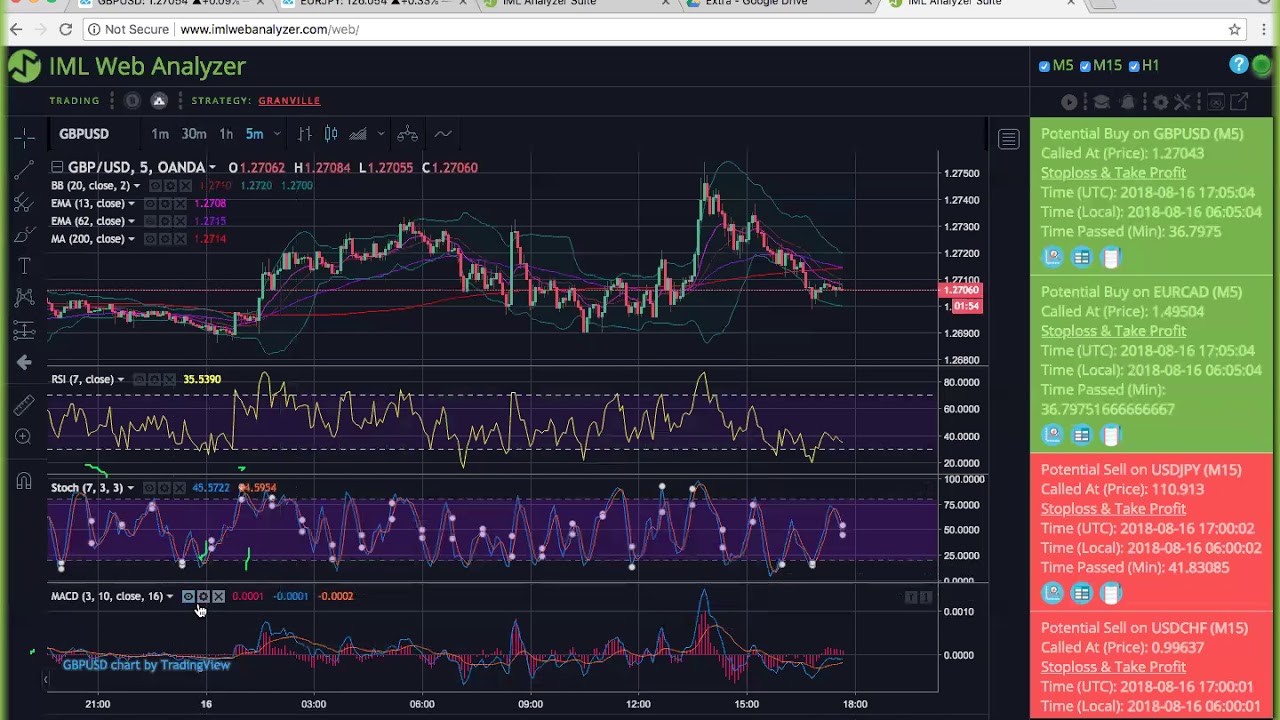Viewport: 1280px width, 720px height.
Task: Select the trend line drawing tool
Action: [x=24, y=171]
